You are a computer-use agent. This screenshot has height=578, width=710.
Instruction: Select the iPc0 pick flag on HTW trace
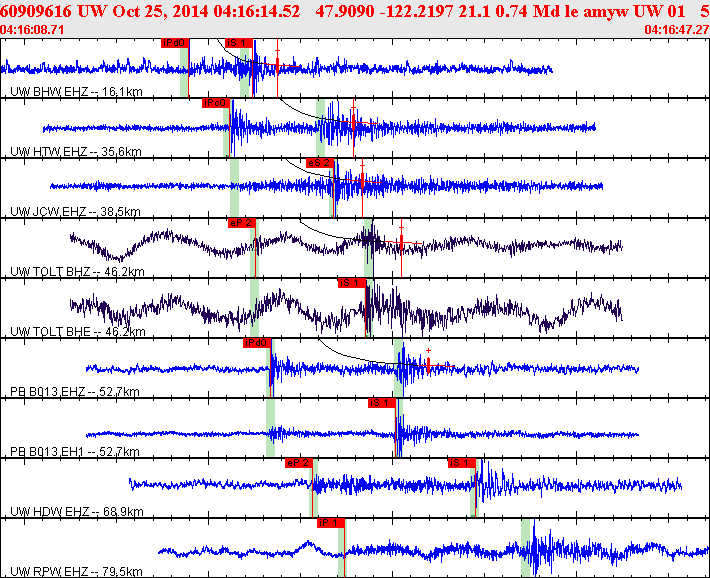216,103
